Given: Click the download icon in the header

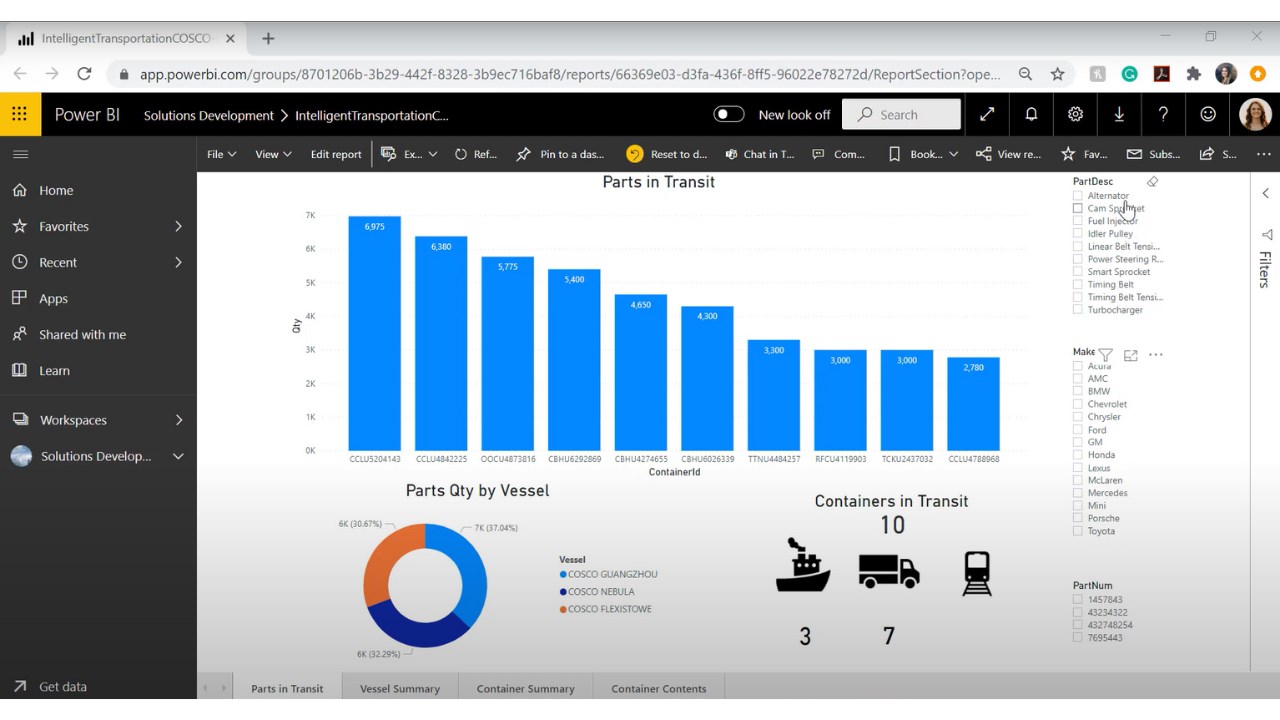Looking at the screenshot, I should [x=1119, y=114].
